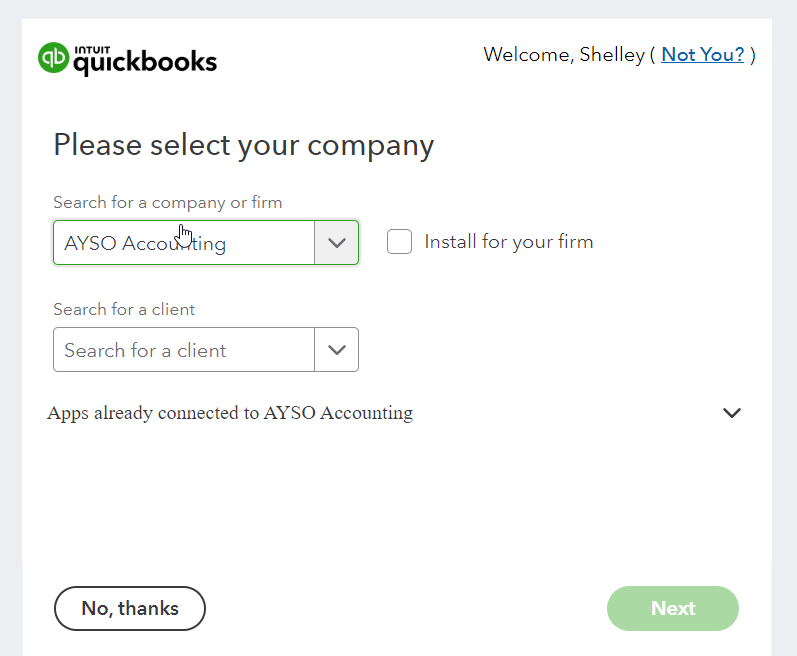
Task: Click the Install for your firm label
Action: 508,242
